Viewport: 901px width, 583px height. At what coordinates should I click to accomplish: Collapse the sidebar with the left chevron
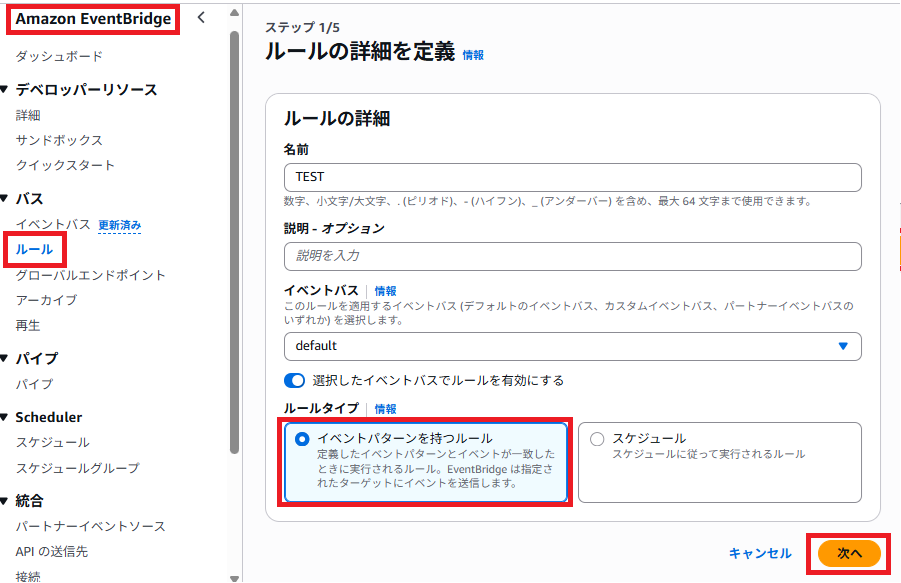pyautogui.click(x=201, y=17)
